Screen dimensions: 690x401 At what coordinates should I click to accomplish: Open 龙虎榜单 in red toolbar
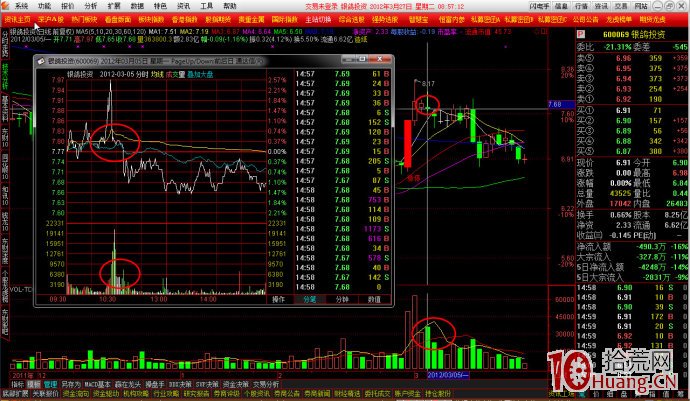(x=619, y=19)
